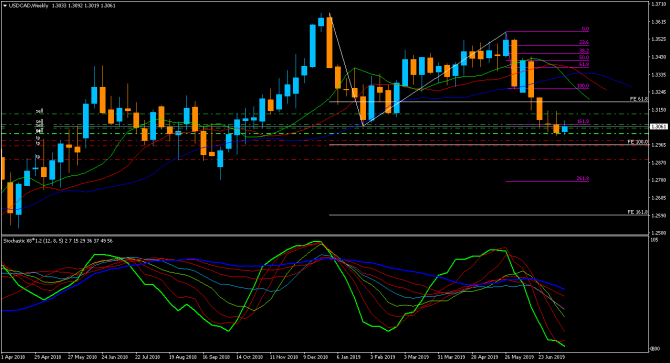
Task: Click the 1 Apr 2018 date label
Action: click(x=13, y=357)
